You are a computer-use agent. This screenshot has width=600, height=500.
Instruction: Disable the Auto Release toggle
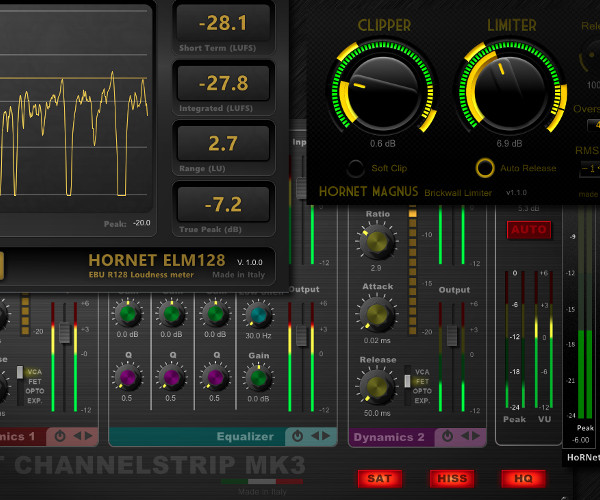pos(485,168)
